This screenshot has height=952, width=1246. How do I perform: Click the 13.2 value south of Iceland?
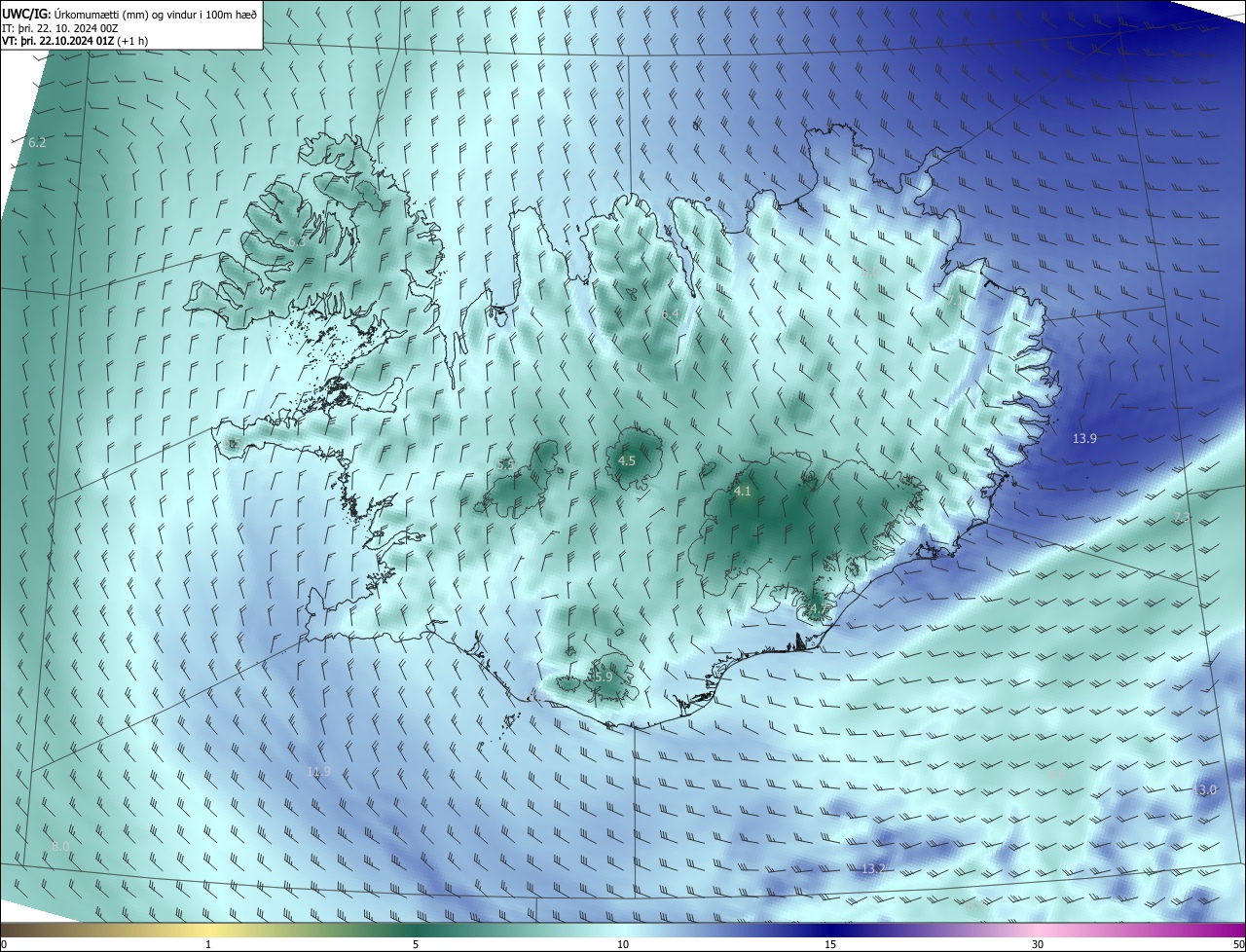(x=873, y=868)
